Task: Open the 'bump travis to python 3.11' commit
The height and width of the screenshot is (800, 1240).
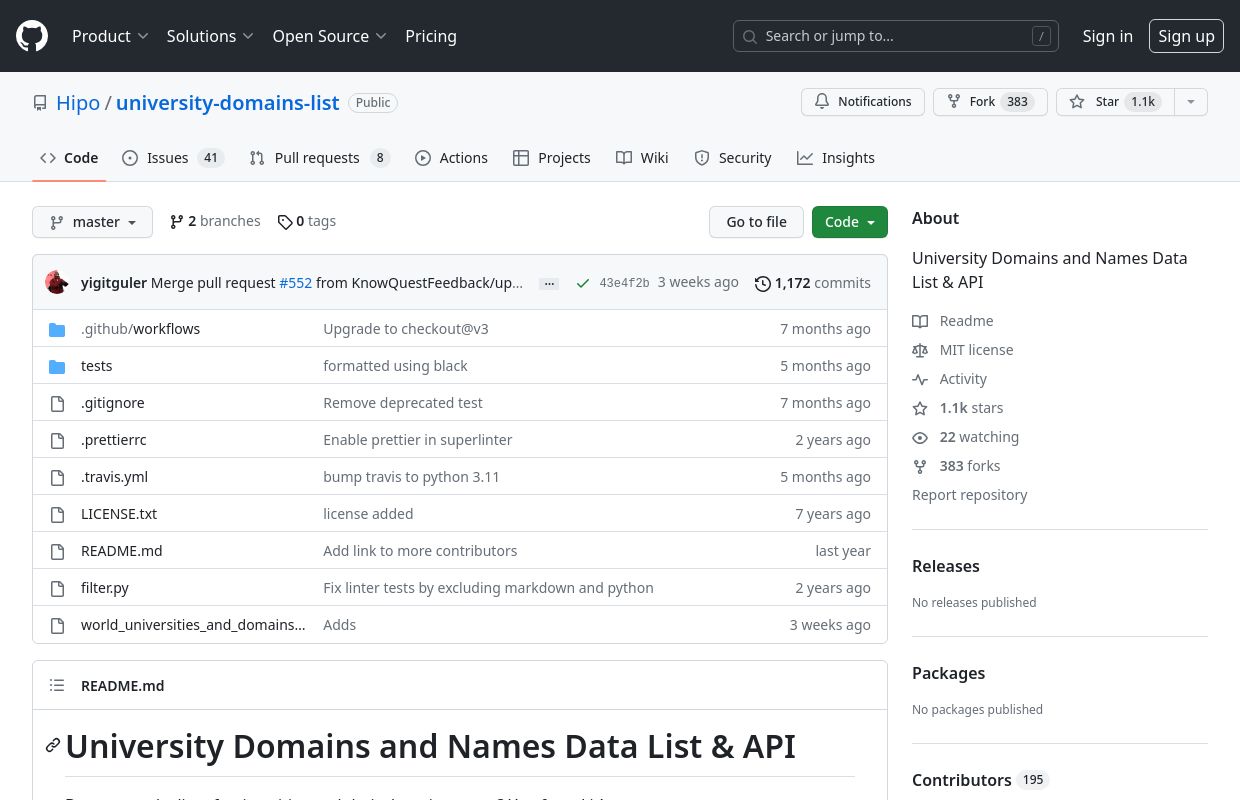Action: 411,477
